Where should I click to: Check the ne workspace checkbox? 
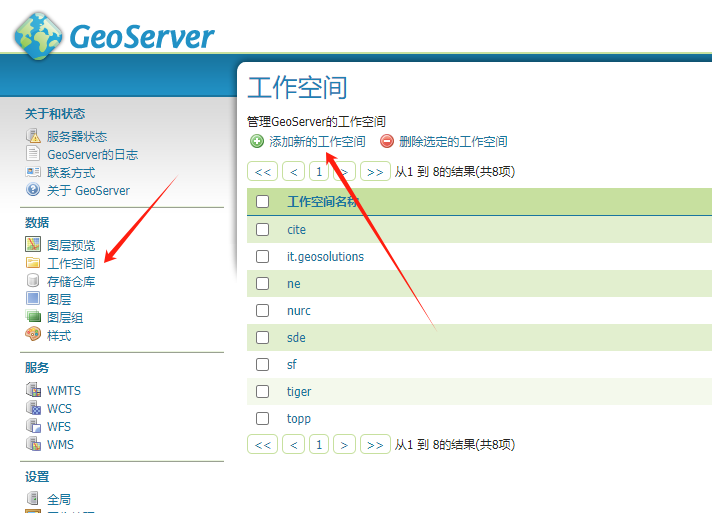[x=262, y=284]
